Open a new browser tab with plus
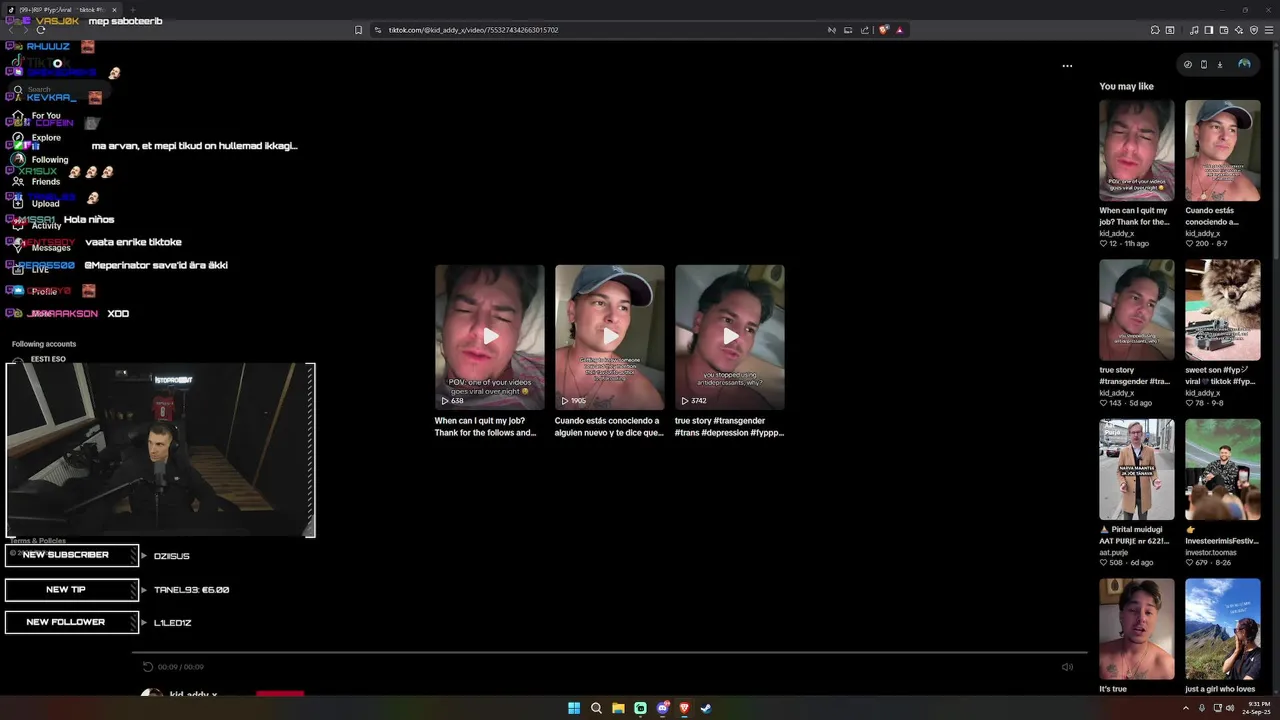This screenshot has width=1280, height=720. (132, 9)
